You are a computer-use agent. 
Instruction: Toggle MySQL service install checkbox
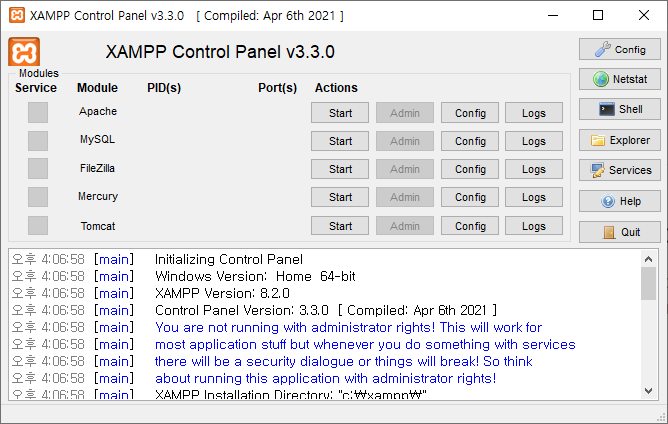click(x=38, y=141)
